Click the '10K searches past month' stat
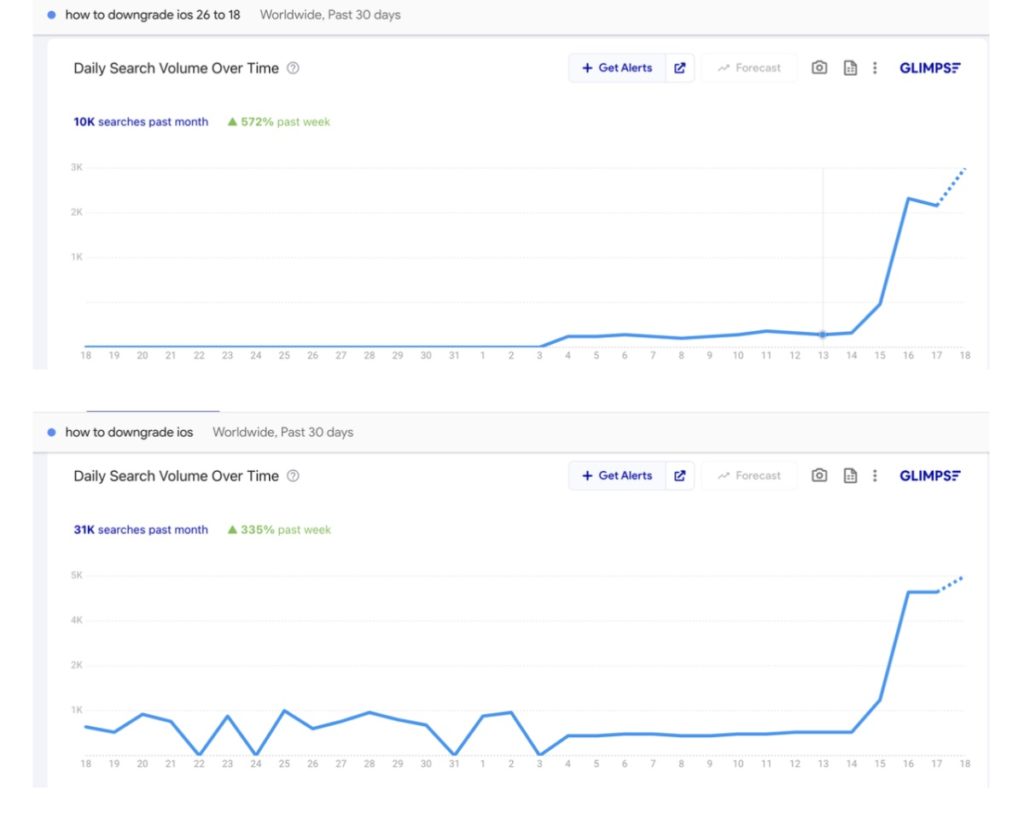This screenshot has width=1024, height=814. point(141,122)
